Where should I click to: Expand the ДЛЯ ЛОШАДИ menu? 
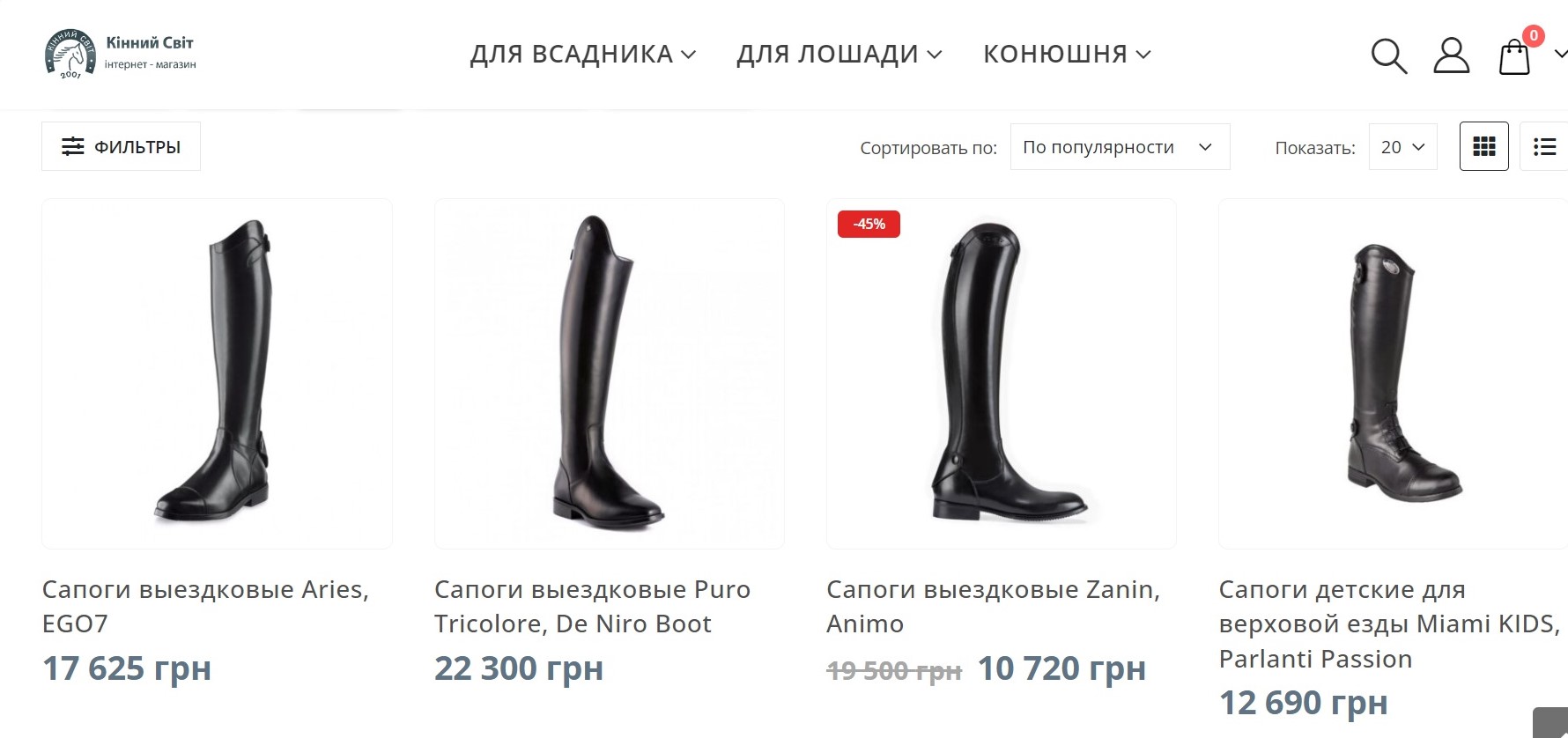[839, 54]
